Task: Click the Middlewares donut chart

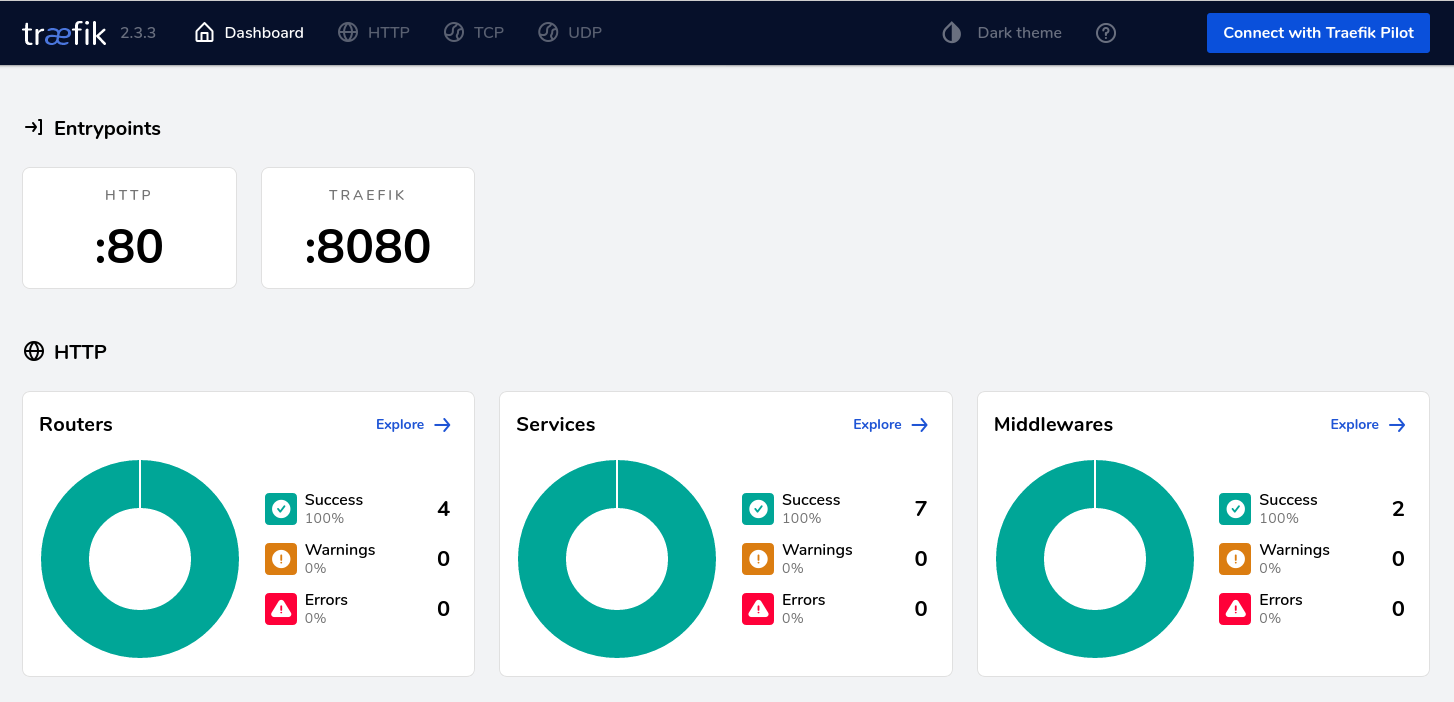Action: tap(1095, 559)
